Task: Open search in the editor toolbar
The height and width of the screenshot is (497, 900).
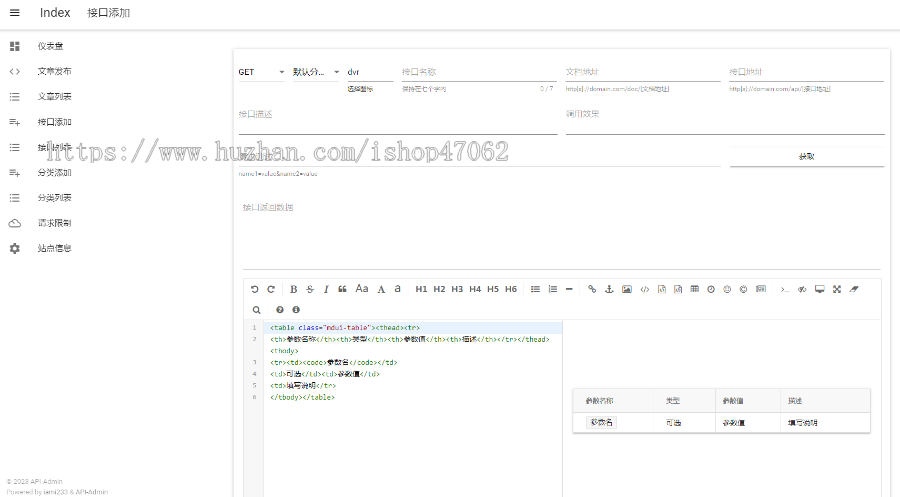Action: tap(257, 310)
